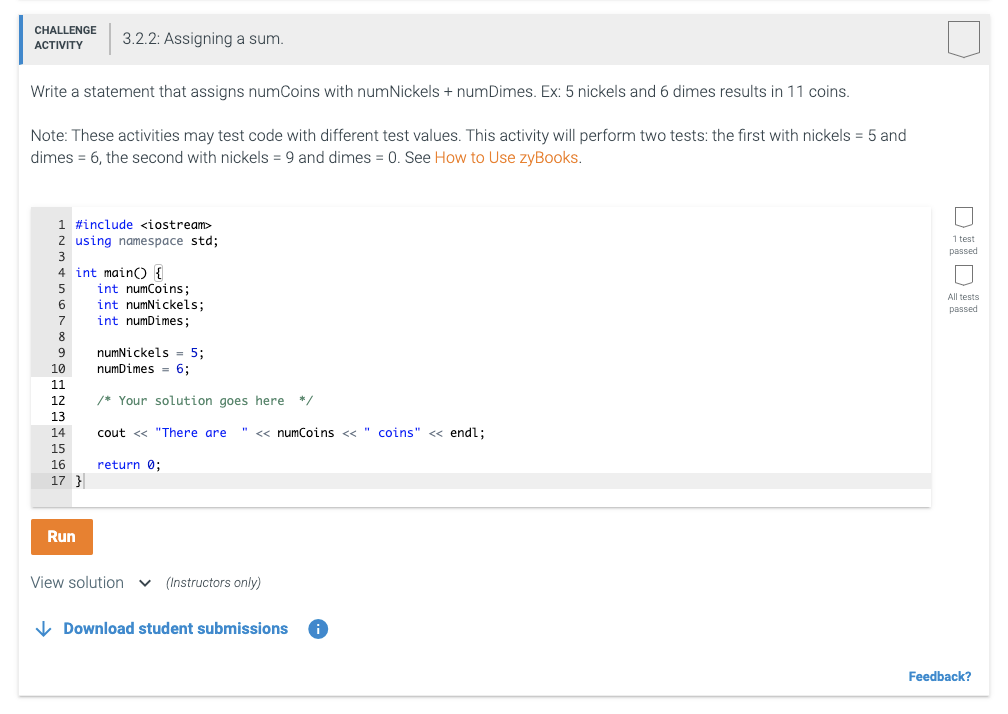The width and height of the screenshot is (1008, 714).
Task: Click the "1 test passed" indicator icon
Action: (x=963, y=217)
